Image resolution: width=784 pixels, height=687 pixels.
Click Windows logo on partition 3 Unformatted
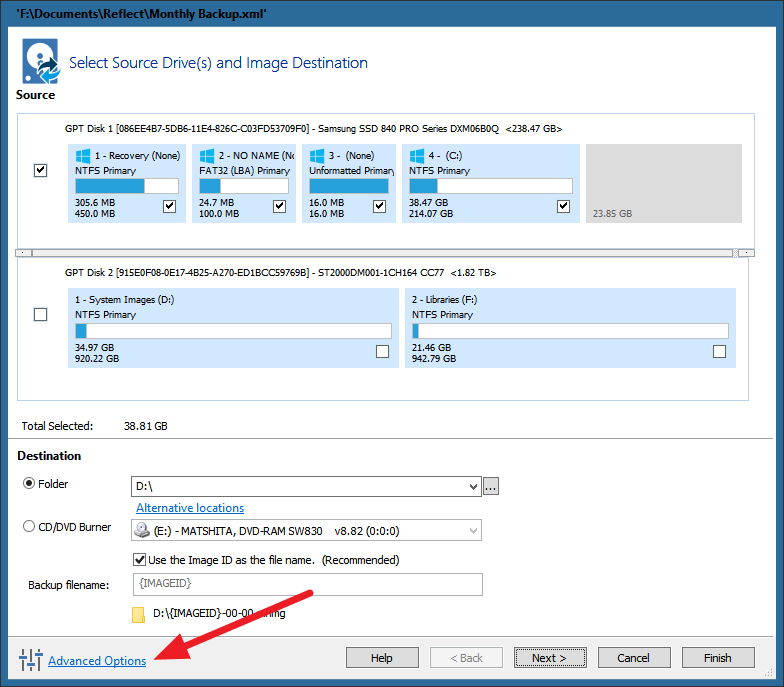(x=317, y=156)
